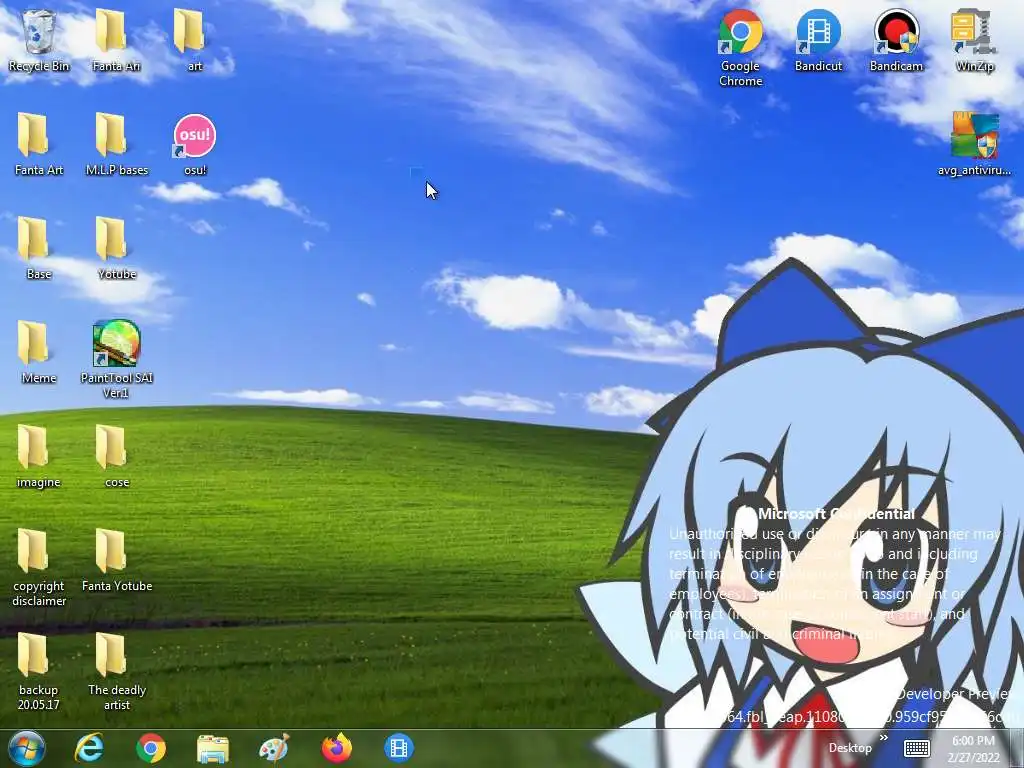Launch the osu! shortcut
The height and width of the screenshot is (768, 1024).
[x=195, y=144]
